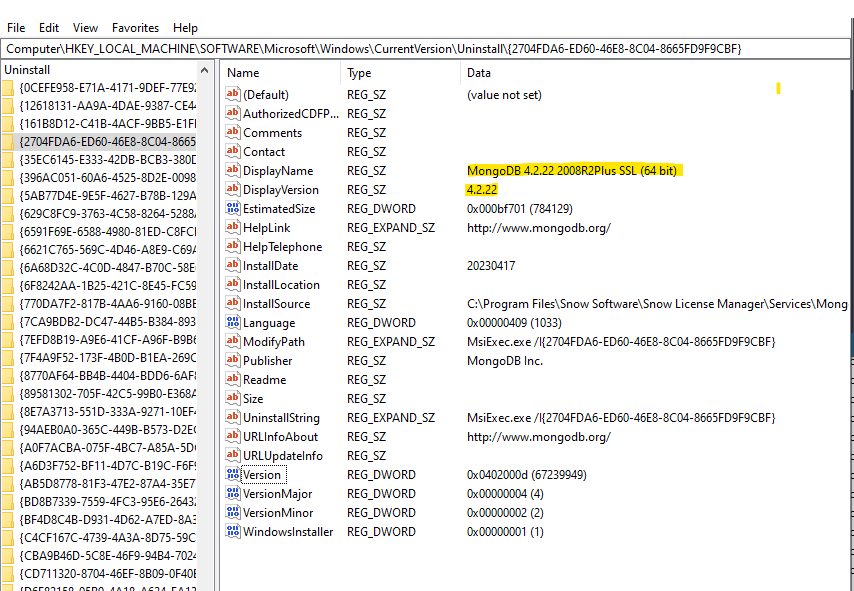Select the {5AB77D4E-9E5F-4627 registry key
The height and width of the screenshot is (591, 854).
click(x=107, y=196)
